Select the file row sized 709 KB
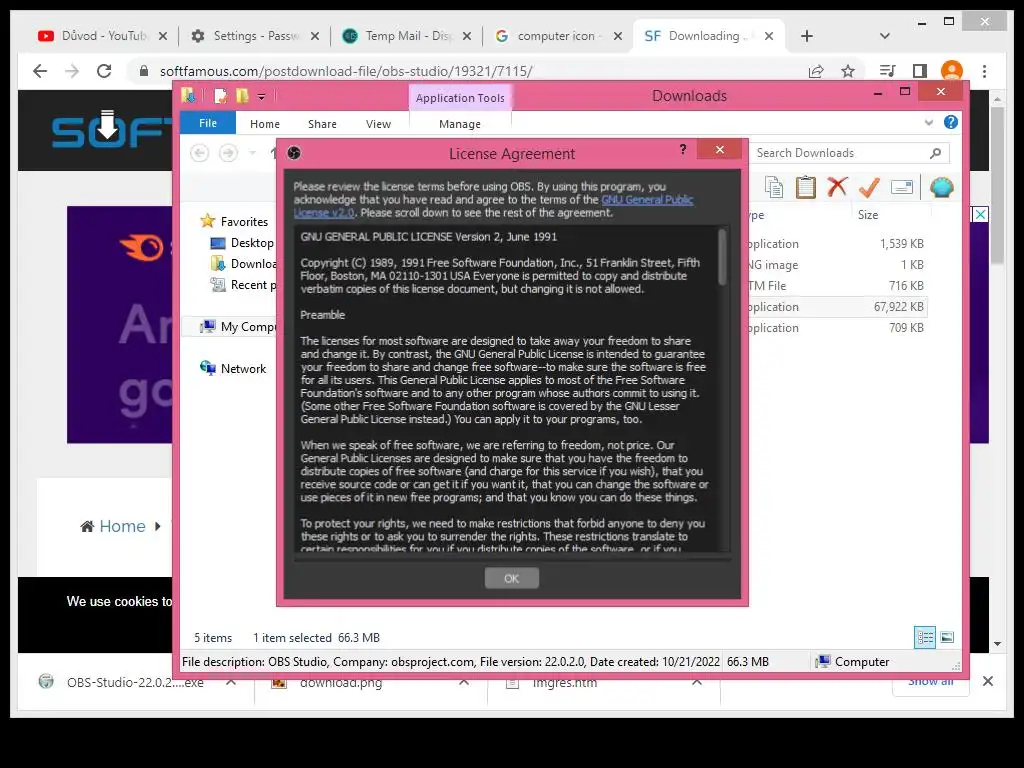The image size is (1024, 768). click(x=837, y=328)
